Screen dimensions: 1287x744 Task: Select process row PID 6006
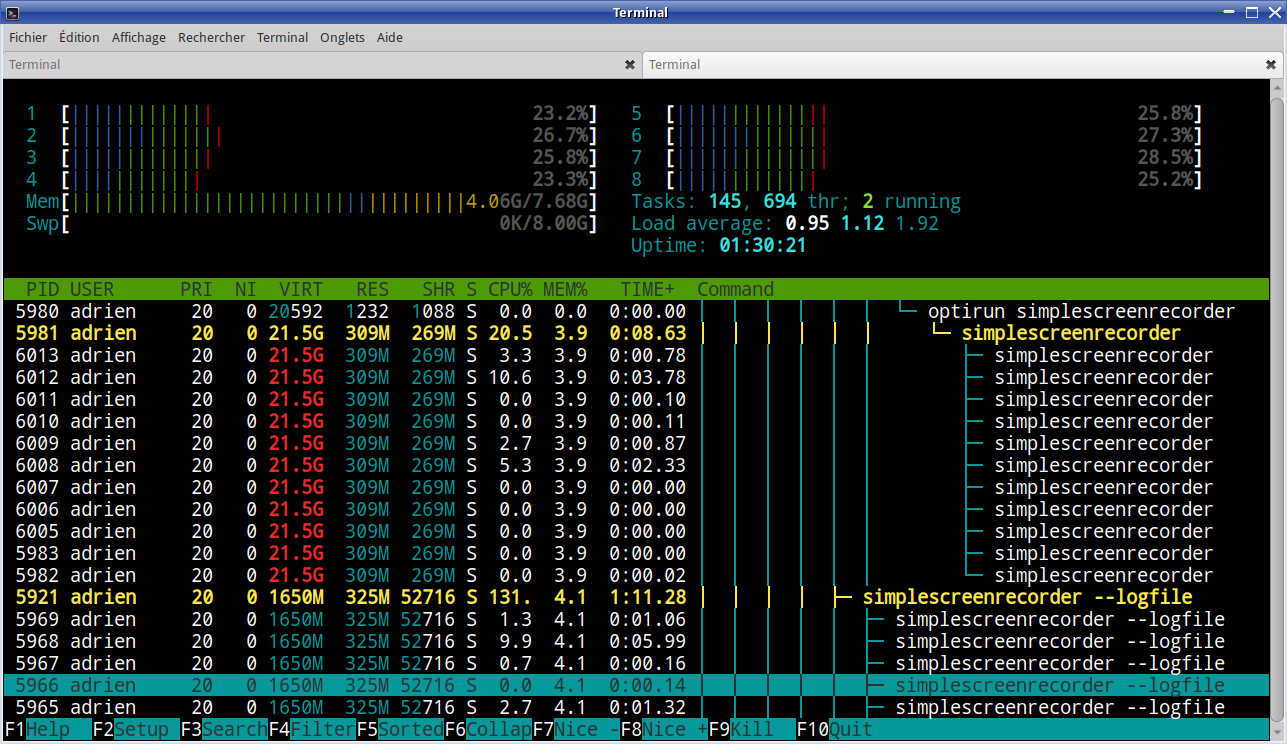pos(637,509)
